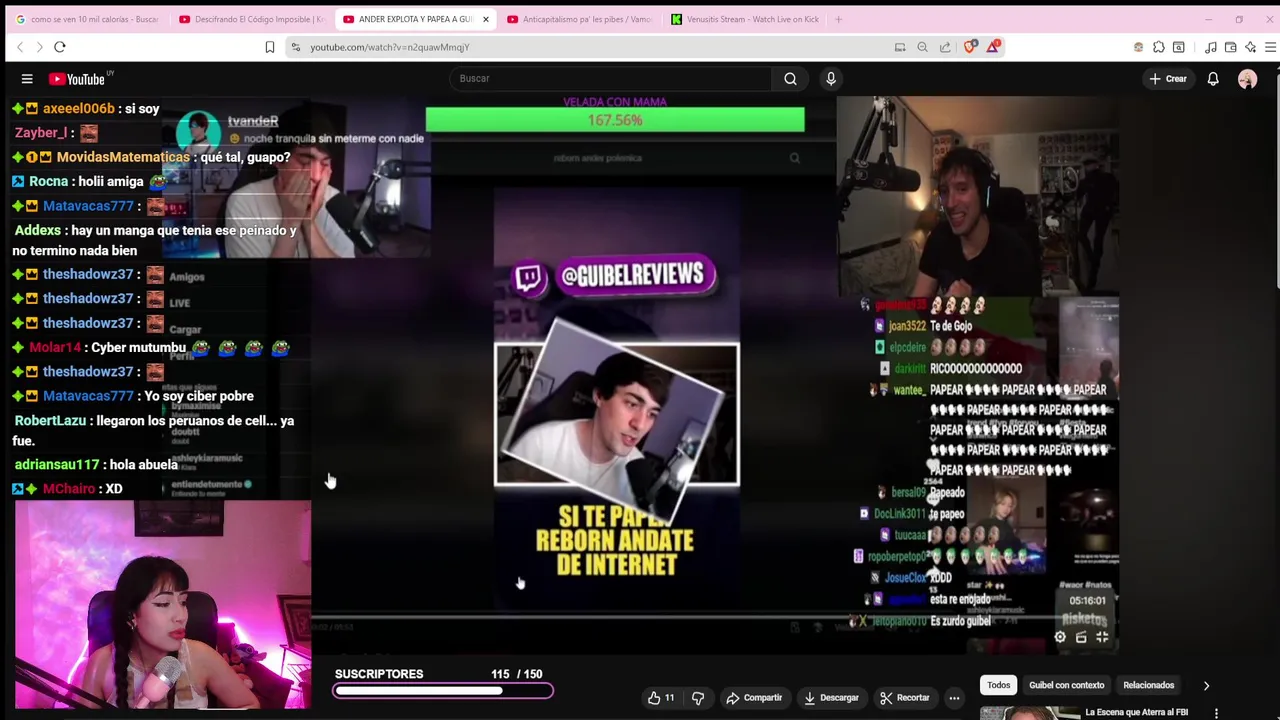Open the Leo AI sparkle icon
This screenshot has width=1280, height=720.
tap(1250, 47)
